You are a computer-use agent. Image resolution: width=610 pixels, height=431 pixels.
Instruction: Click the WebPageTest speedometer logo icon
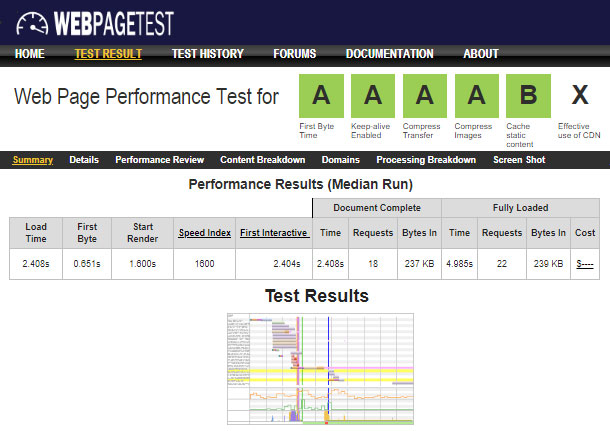(x=32, y=24)
